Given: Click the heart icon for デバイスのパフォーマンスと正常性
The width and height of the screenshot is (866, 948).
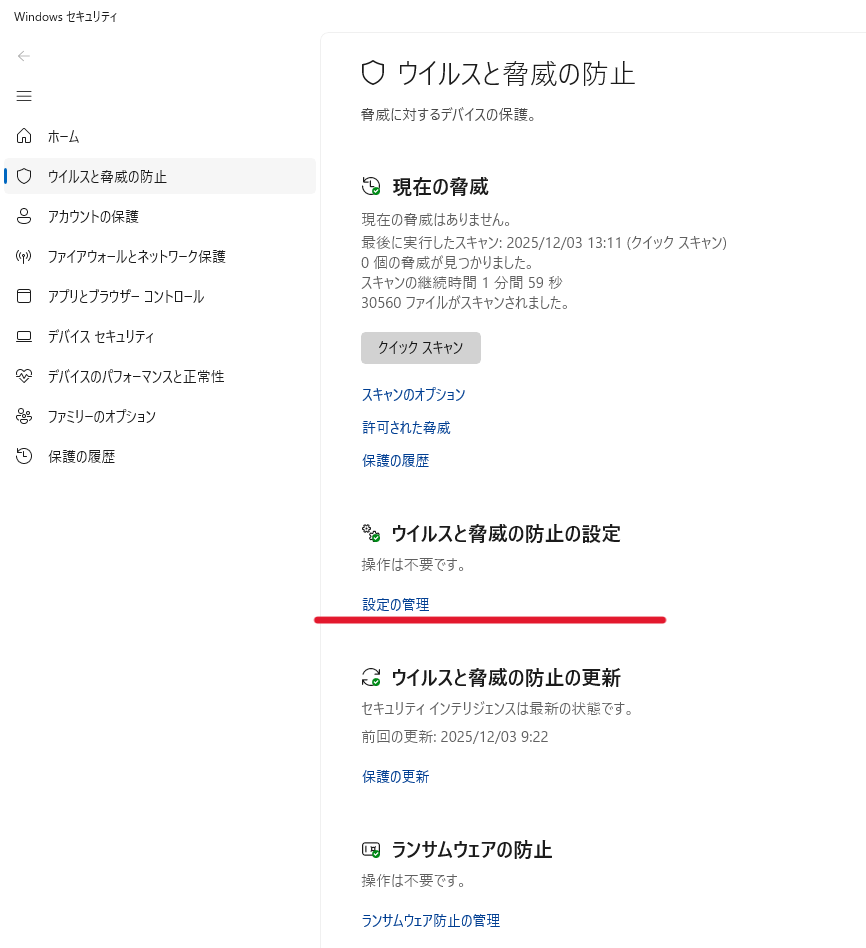Looking at the screenshot, I should [24, 377].
